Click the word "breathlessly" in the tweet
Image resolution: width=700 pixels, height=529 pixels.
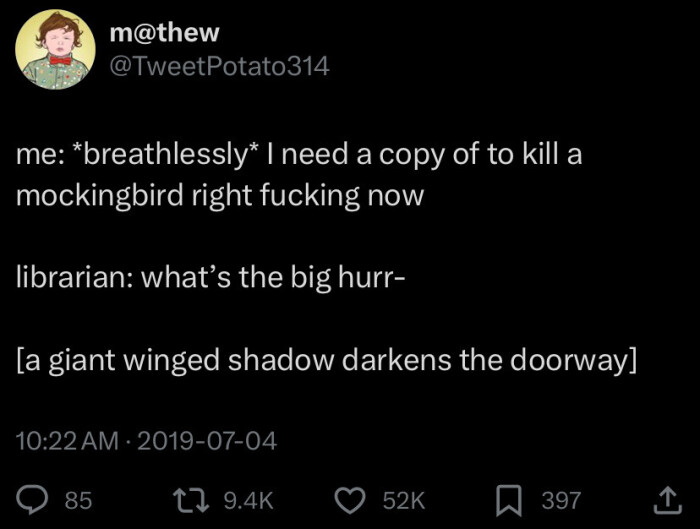167,155
